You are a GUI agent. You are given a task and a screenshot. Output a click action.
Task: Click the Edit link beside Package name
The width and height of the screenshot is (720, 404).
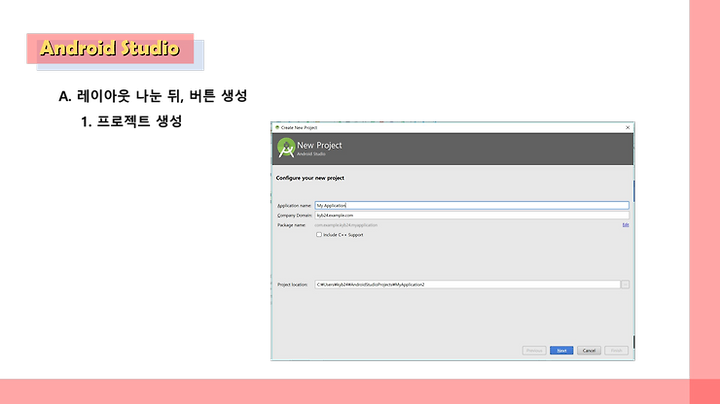[x=625, y=225]
